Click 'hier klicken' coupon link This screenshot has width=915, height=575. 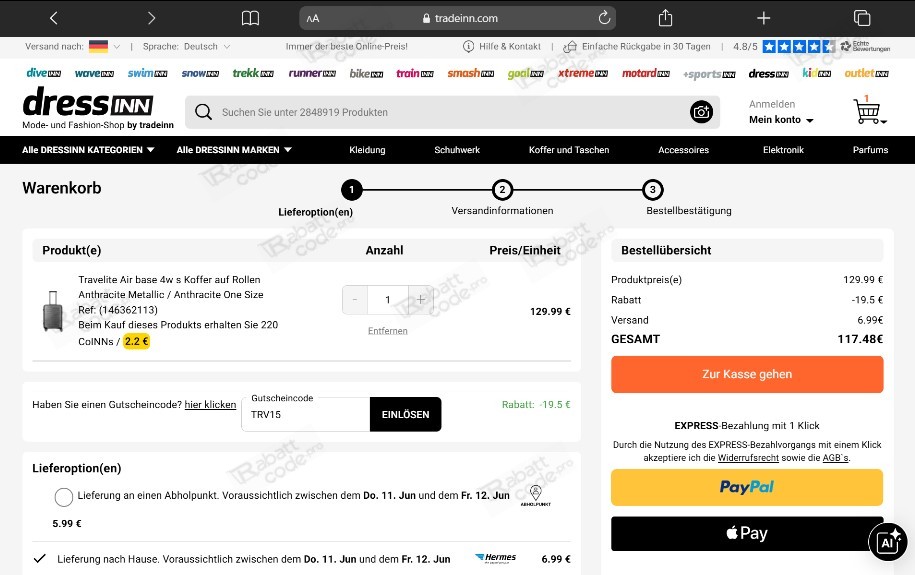click(x=210, y=405)
